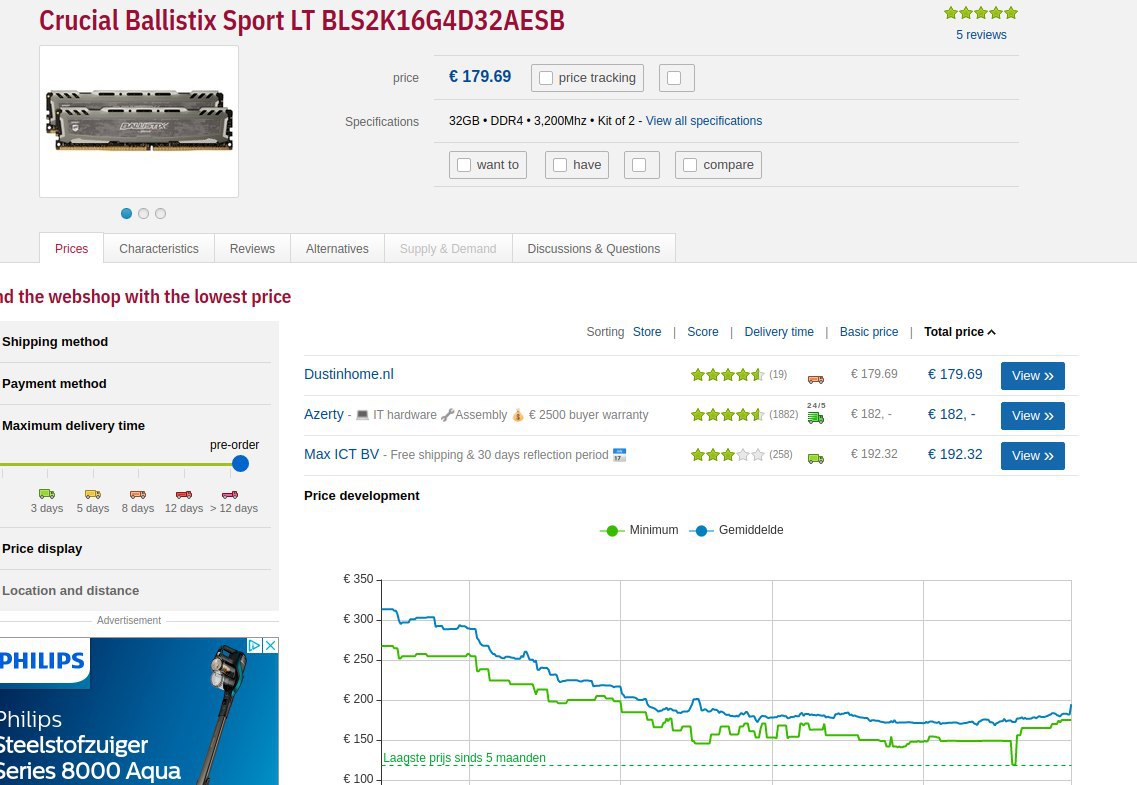This screenshot has height=785, width=1137.
Task: Open the '5 reviews' link
Action: [x=981, y=35]
